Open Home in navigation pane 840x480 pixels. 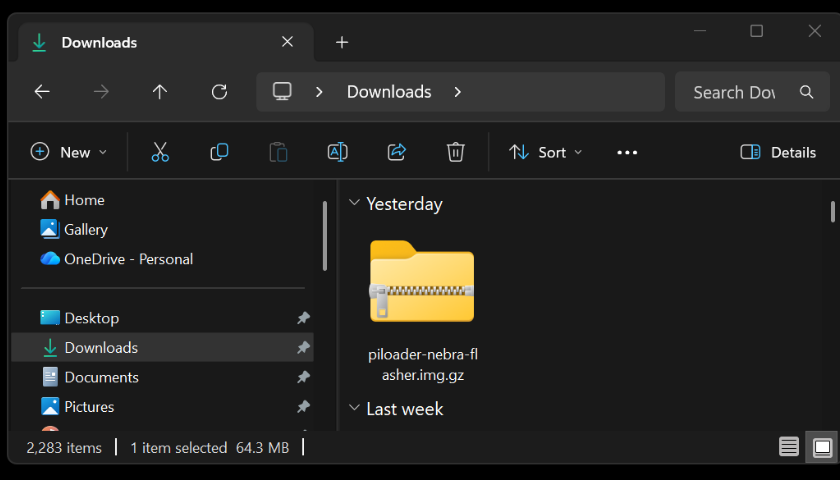point(72,200)
